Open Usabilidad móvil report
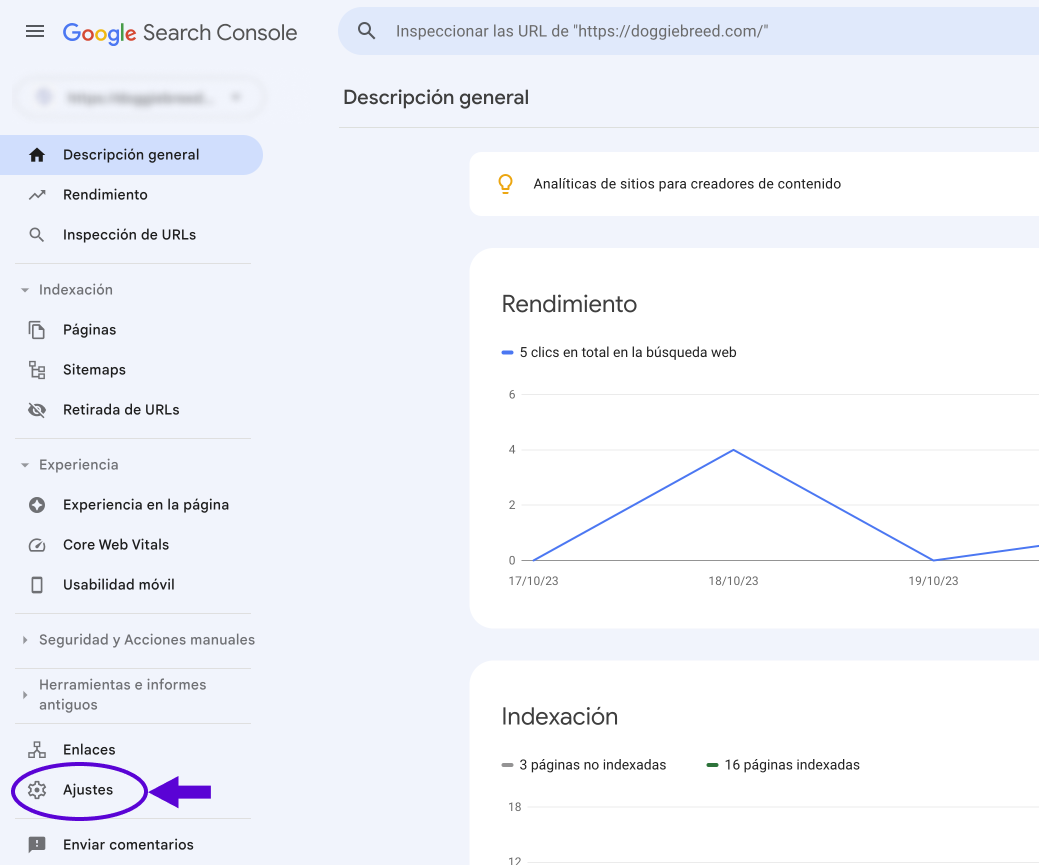This screenshot has width=1039, height=865. click(119, 585)
